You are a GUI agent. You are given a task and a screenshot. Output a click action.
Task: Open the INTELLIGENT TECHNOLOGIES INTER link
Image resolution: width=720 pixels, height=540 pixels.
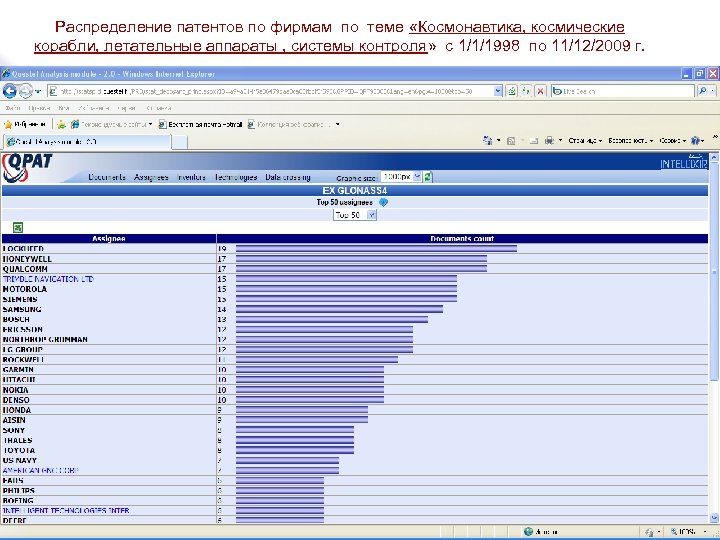click(66, 511)
